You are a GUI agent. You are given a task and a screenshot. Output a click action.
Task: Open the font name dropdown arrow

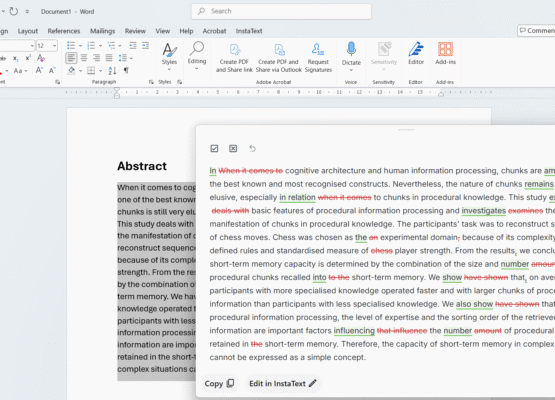click(x=32, y=46)
